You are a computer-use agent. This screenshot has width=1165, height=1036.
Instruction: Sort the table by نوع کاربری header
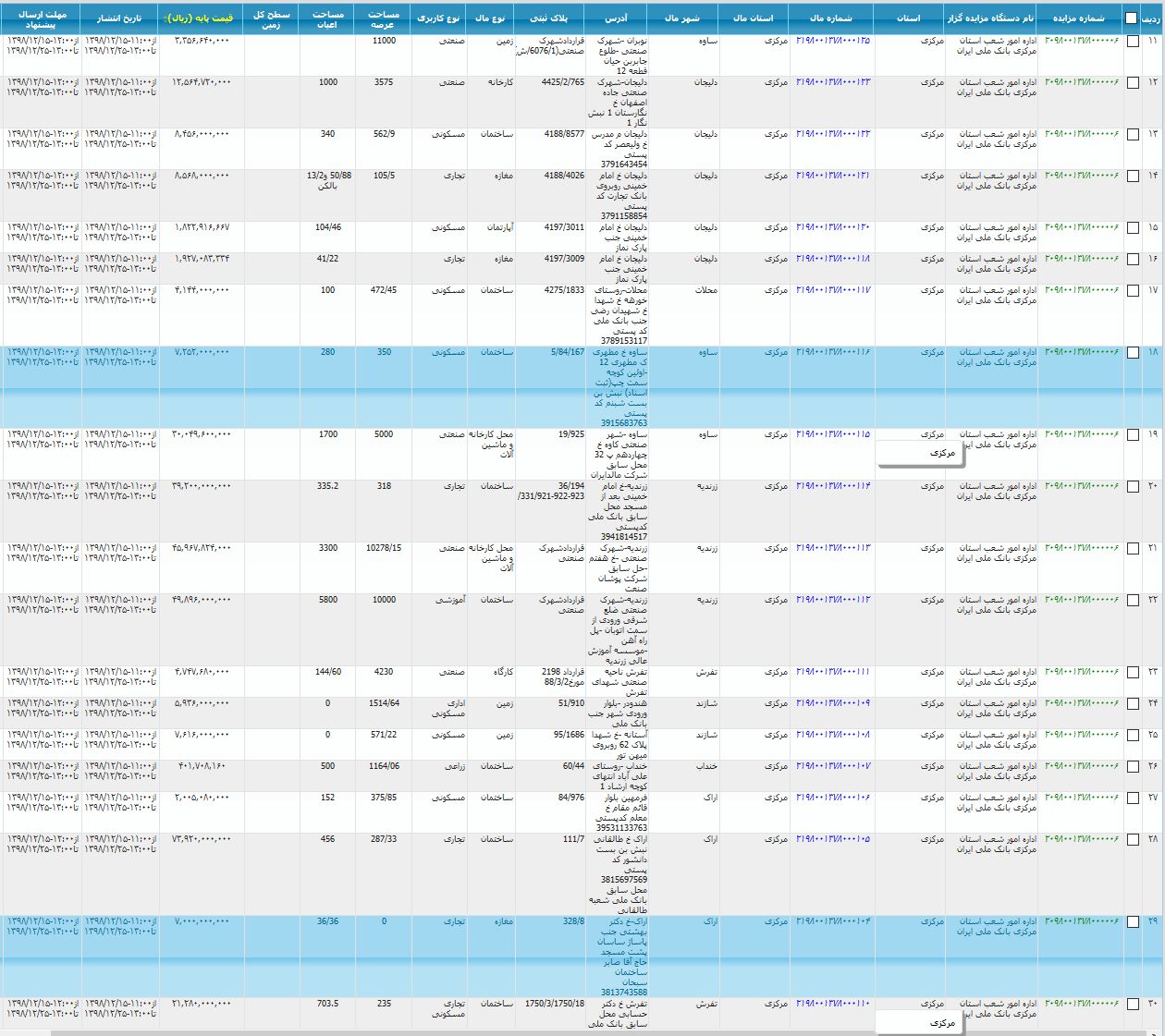point(438,18)
